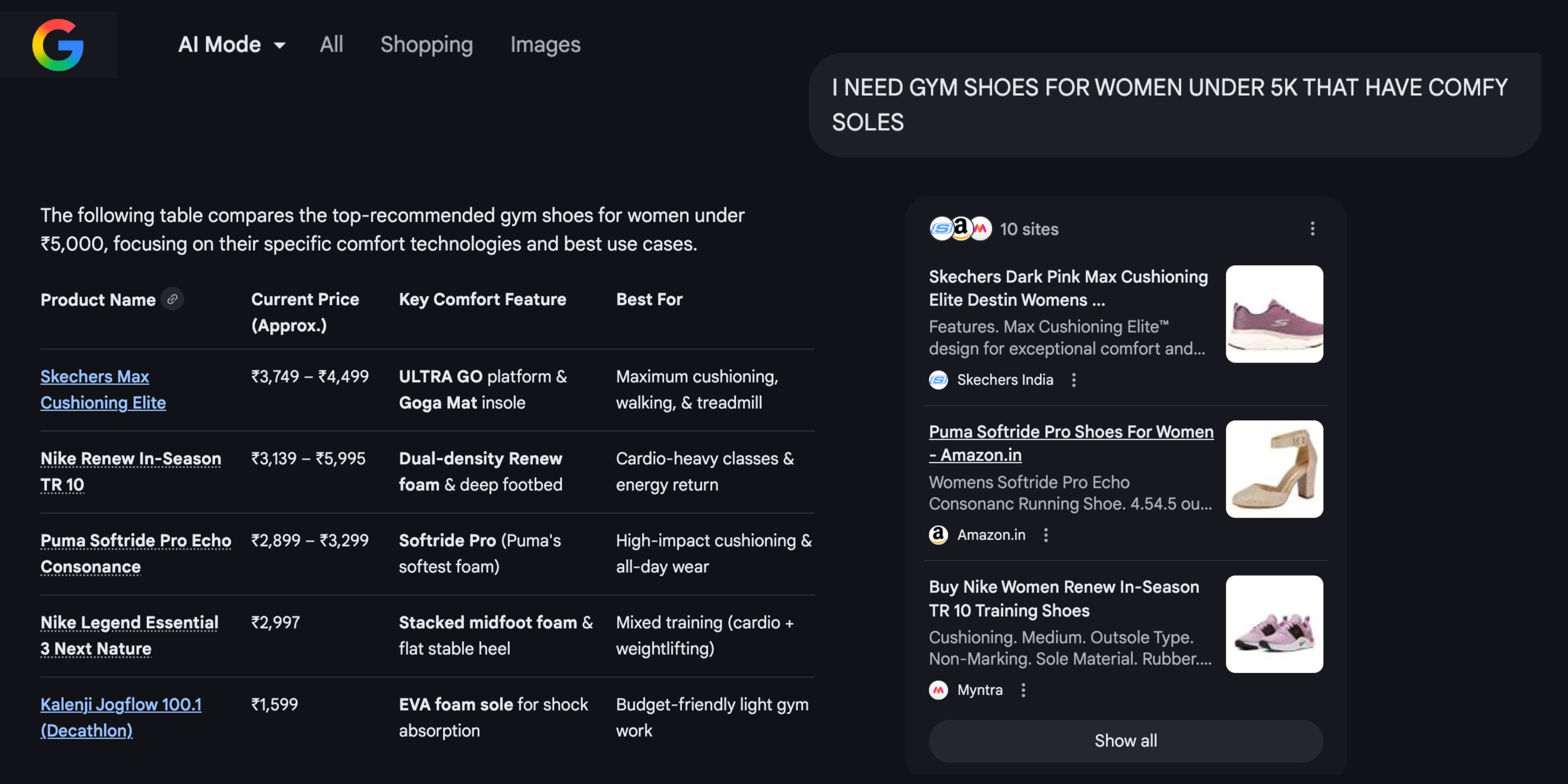
Task: Click the Skechers India source favicon
Action: point(938,380)
